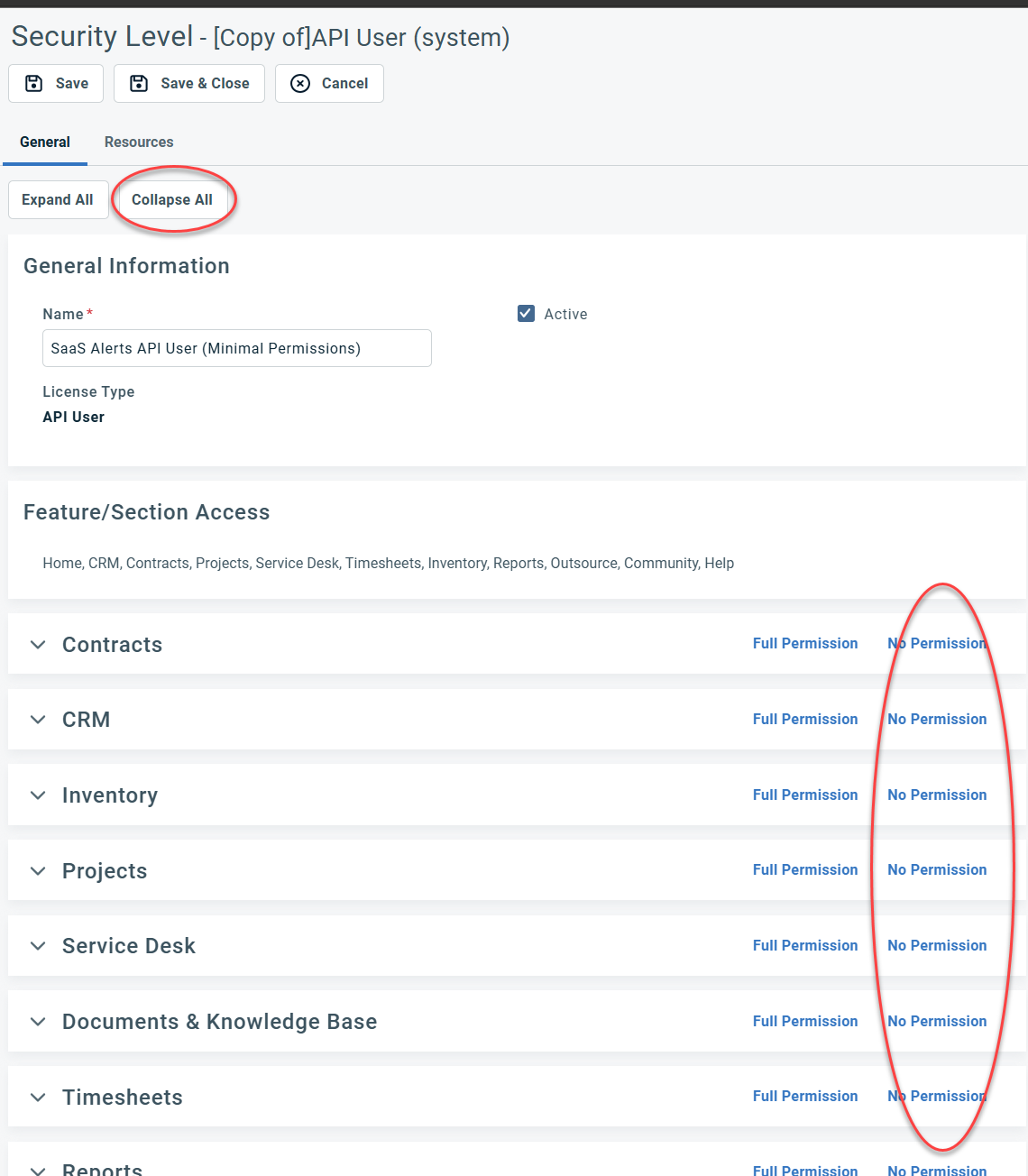This screenshot has width=1028, height=1176.
Task: Open the Service Desk section chevron
Action: pos(38,946)
